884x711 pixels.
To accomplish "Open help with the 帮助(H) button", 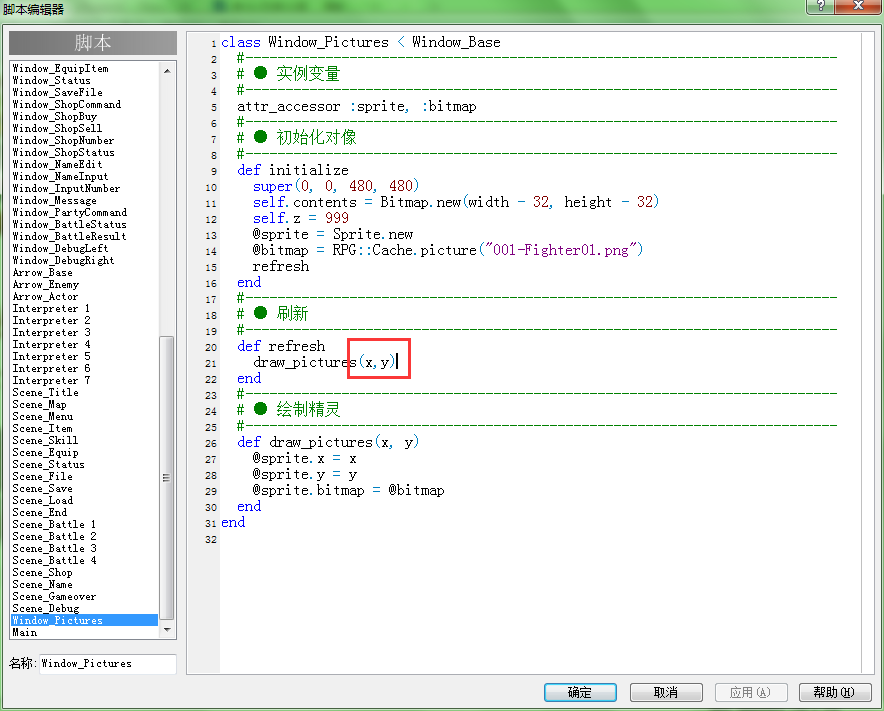I will click(x=835, y=692).
